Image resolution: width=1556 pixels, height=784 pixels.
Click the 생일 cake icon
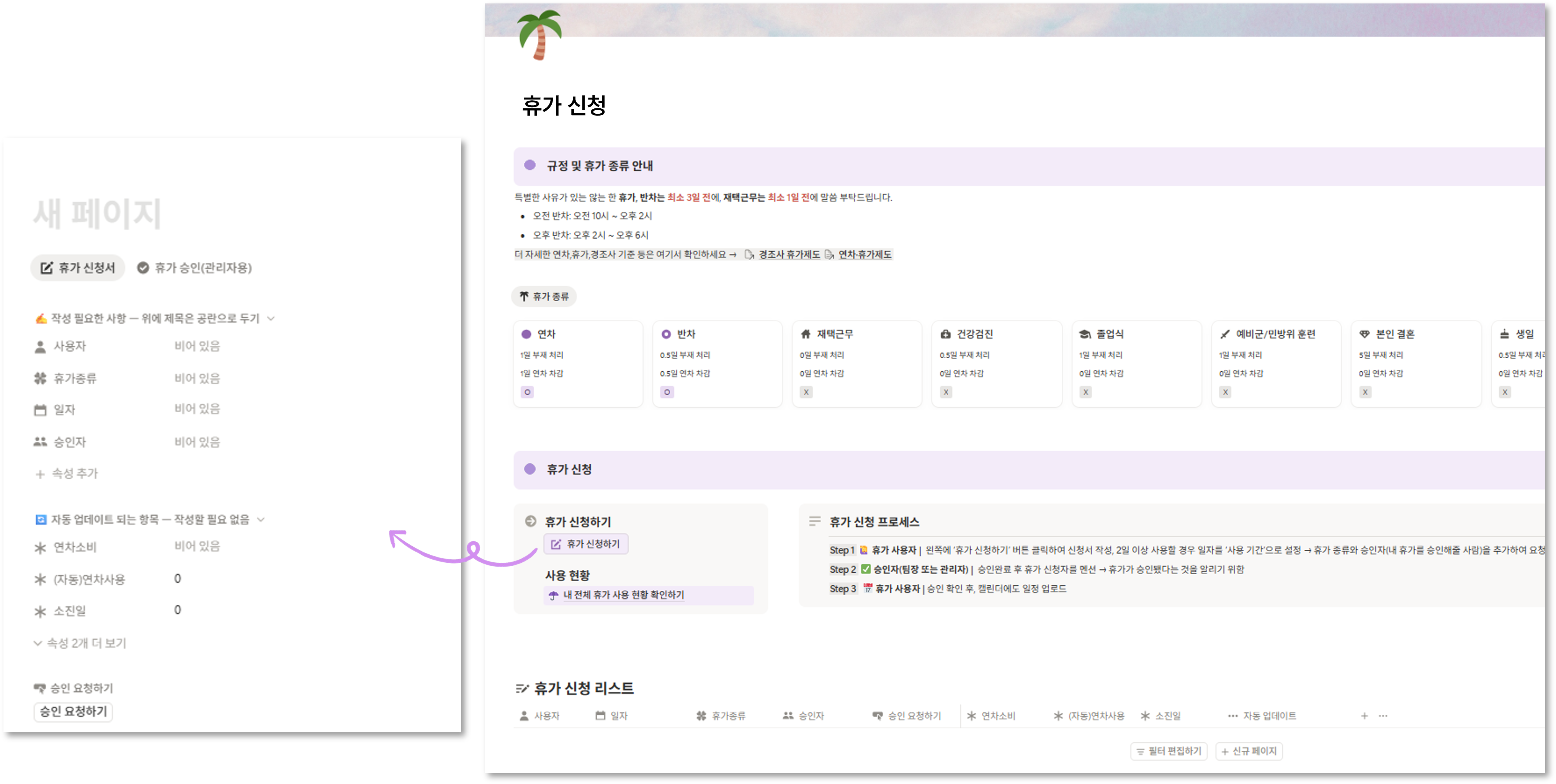coord(1505,334)
